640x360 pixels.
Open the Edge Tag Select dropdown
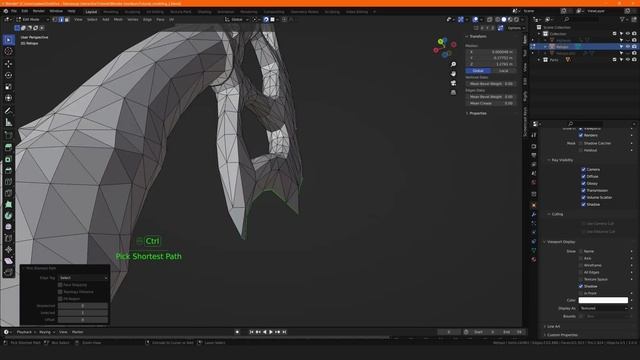(x=83, y=278)
